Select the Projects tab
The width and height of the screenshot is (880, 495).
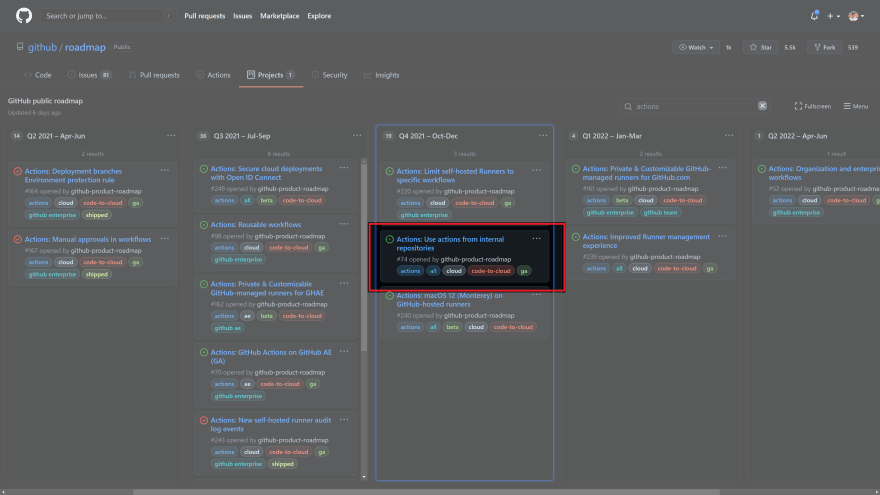tap(271, 75)
